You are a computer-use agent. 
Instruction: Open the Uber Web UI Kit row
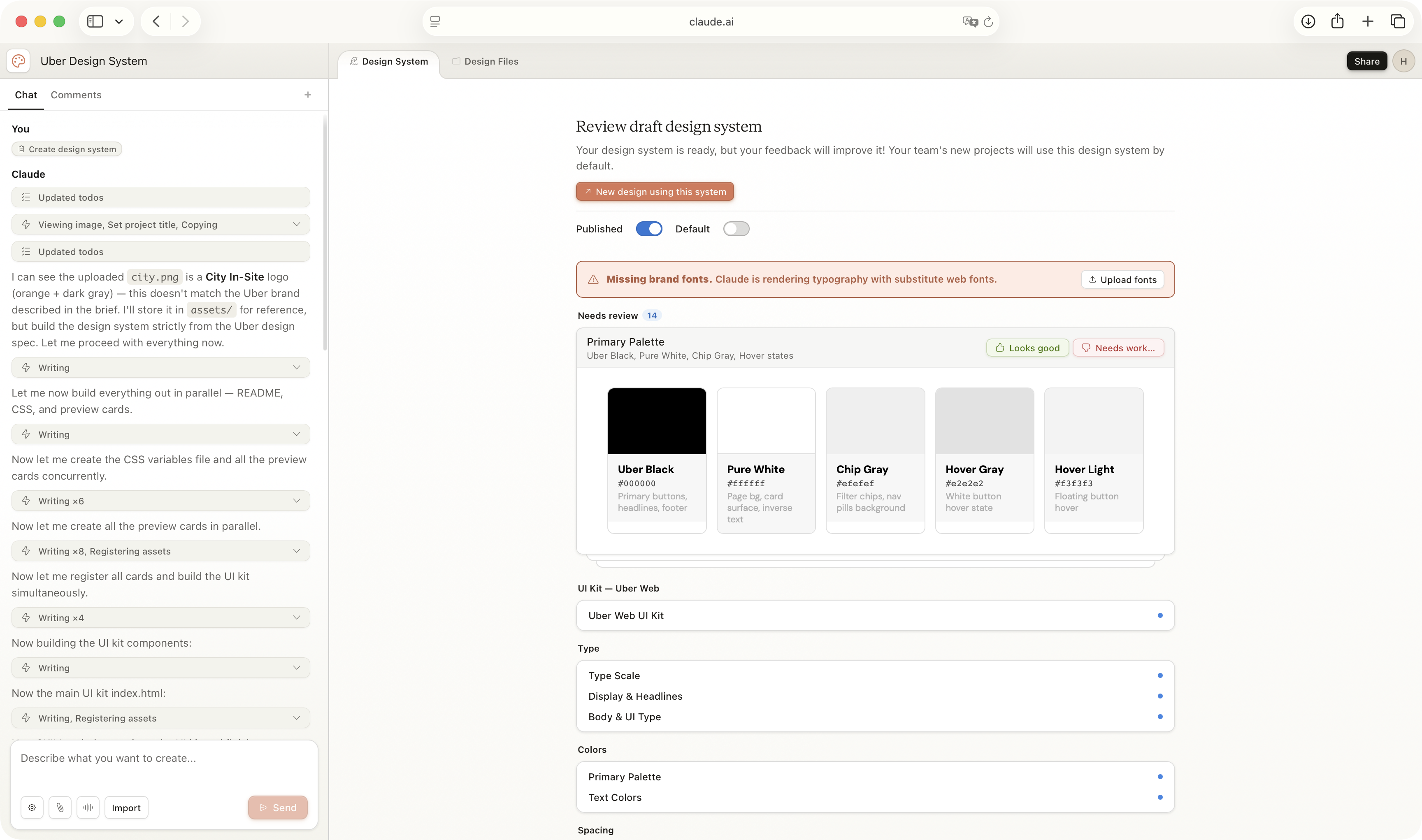(x=875, y=616)
